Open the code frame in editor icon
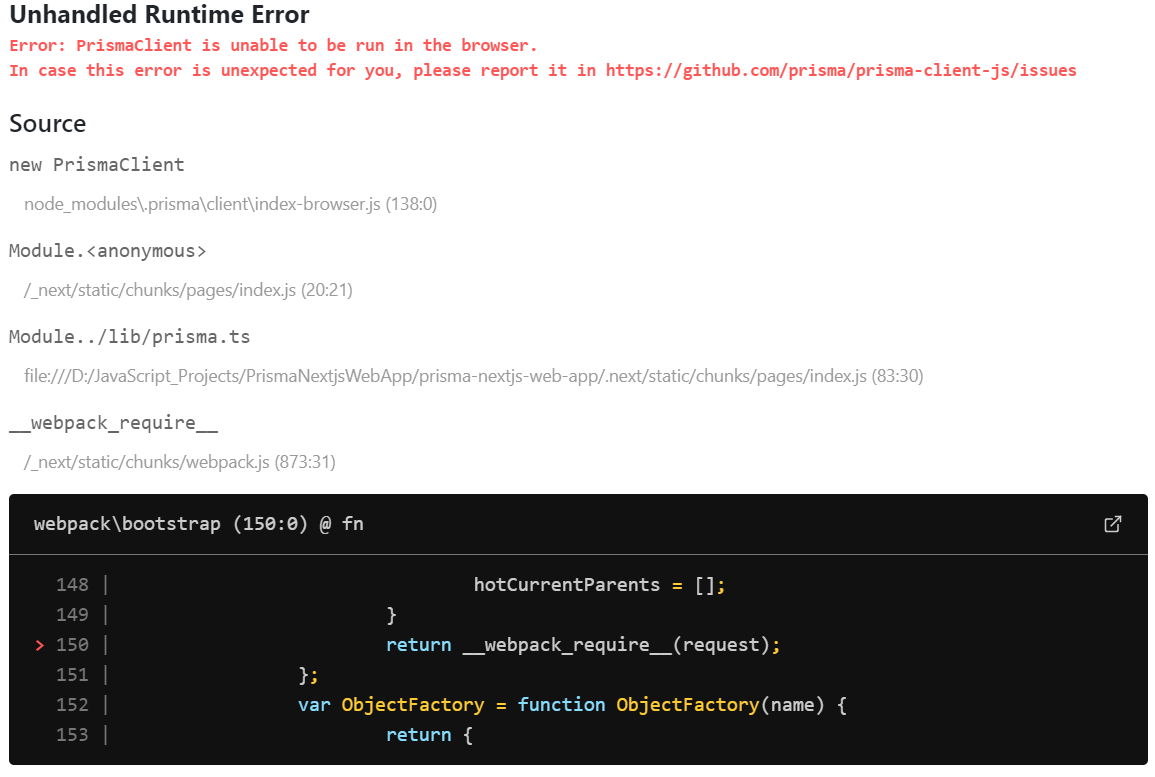Screen dimensions: 1155x777 pos(1112,524)
